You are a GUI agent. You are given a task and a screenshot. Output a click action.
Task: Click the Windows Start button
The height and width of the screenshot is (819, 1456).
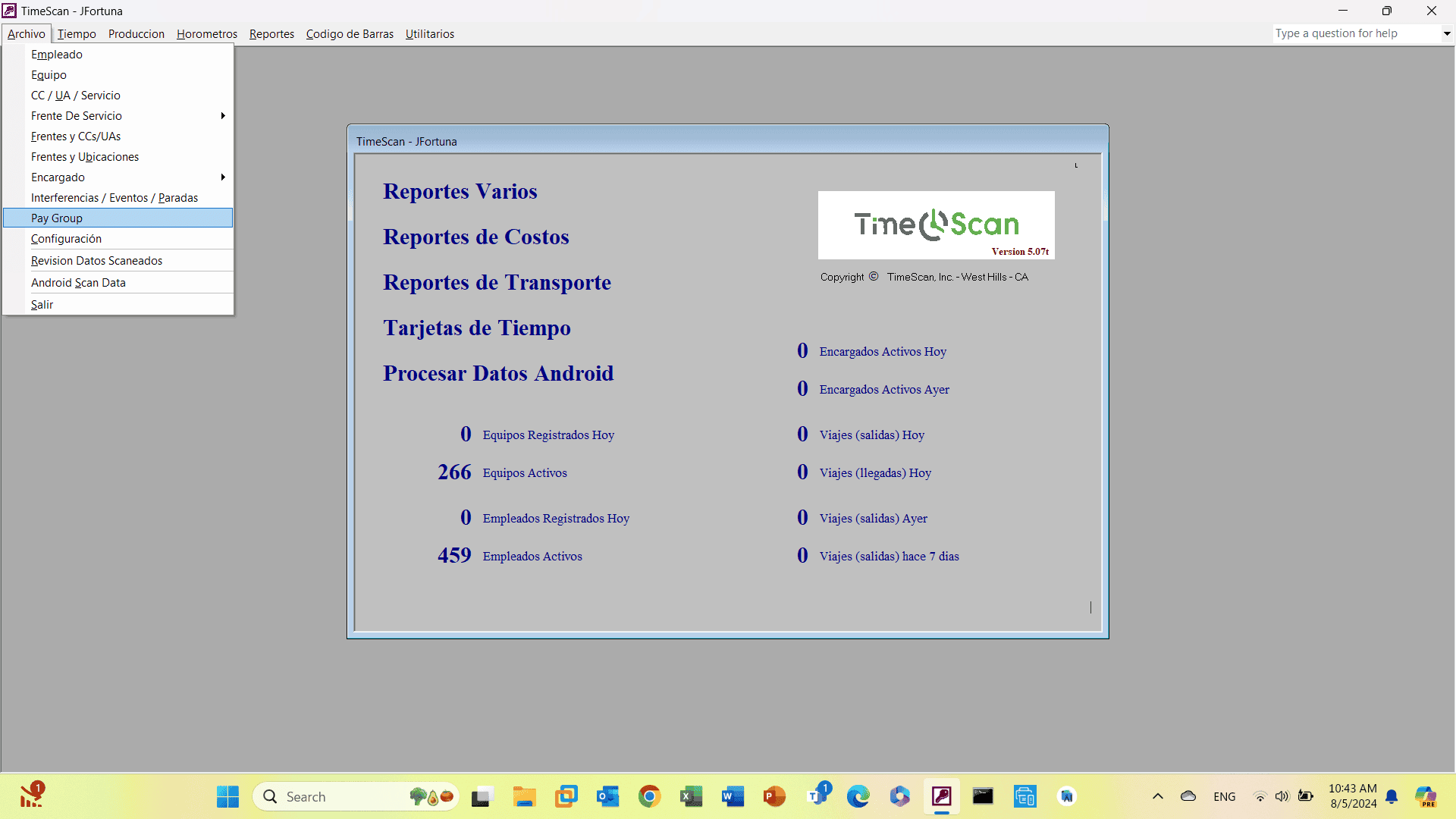[x=227, y=796]
